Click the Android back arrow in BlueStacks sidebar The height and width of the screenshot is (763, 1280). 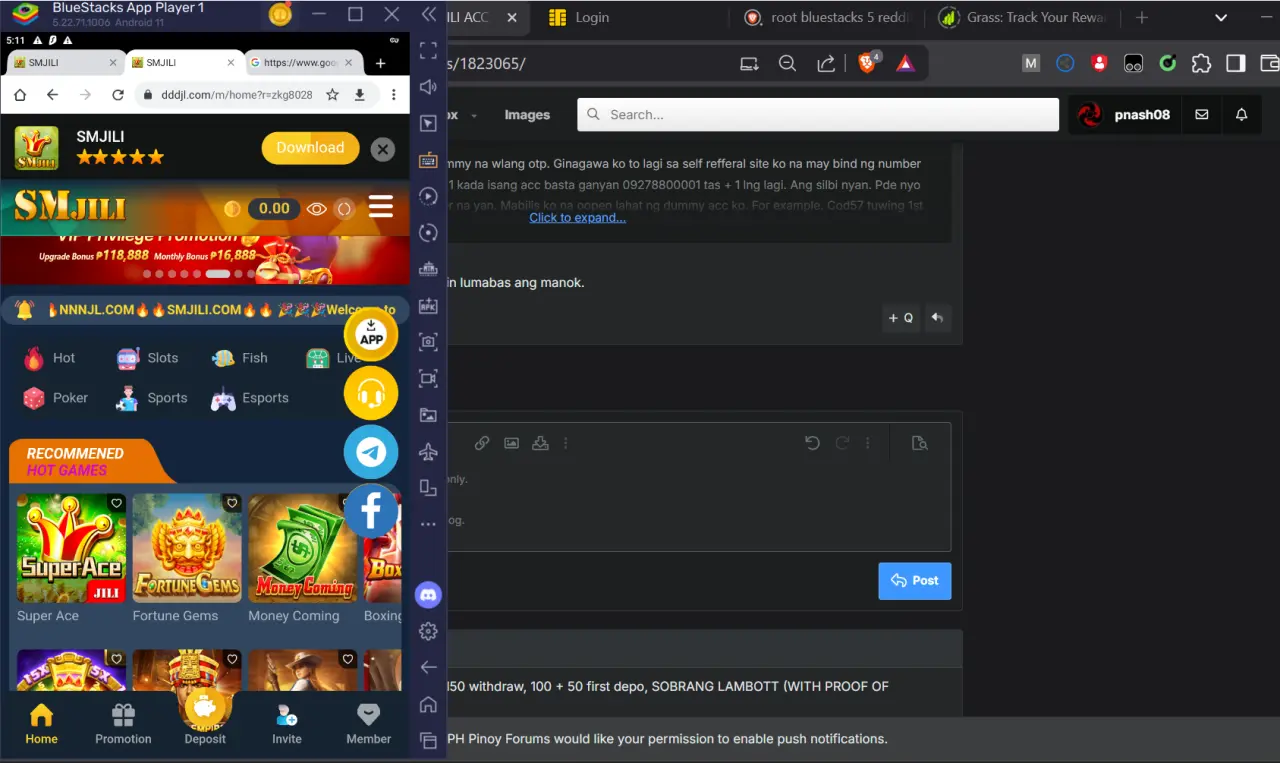[x=428, y=667]
